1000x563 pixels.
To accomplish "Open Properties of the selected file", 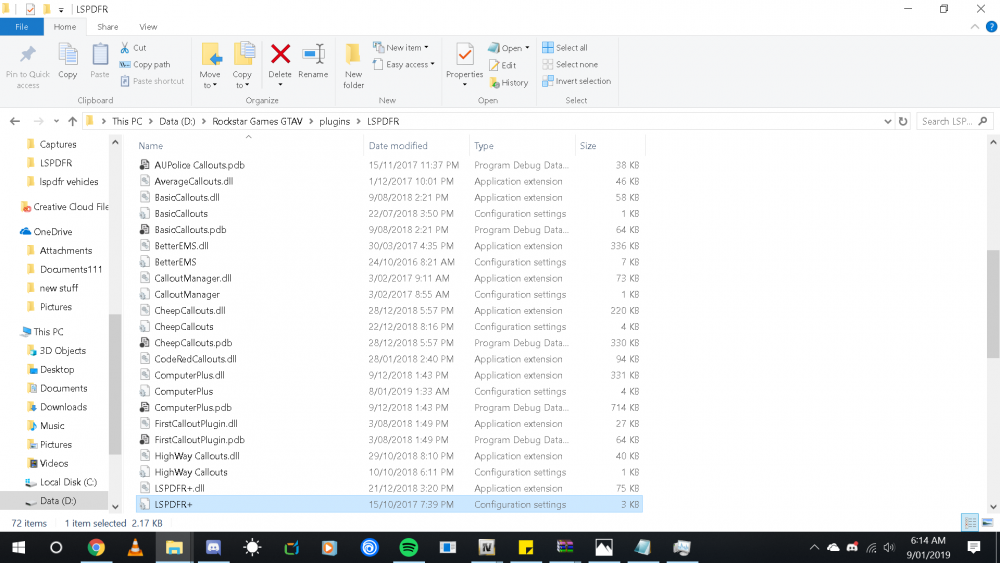I will coord(464,65).
